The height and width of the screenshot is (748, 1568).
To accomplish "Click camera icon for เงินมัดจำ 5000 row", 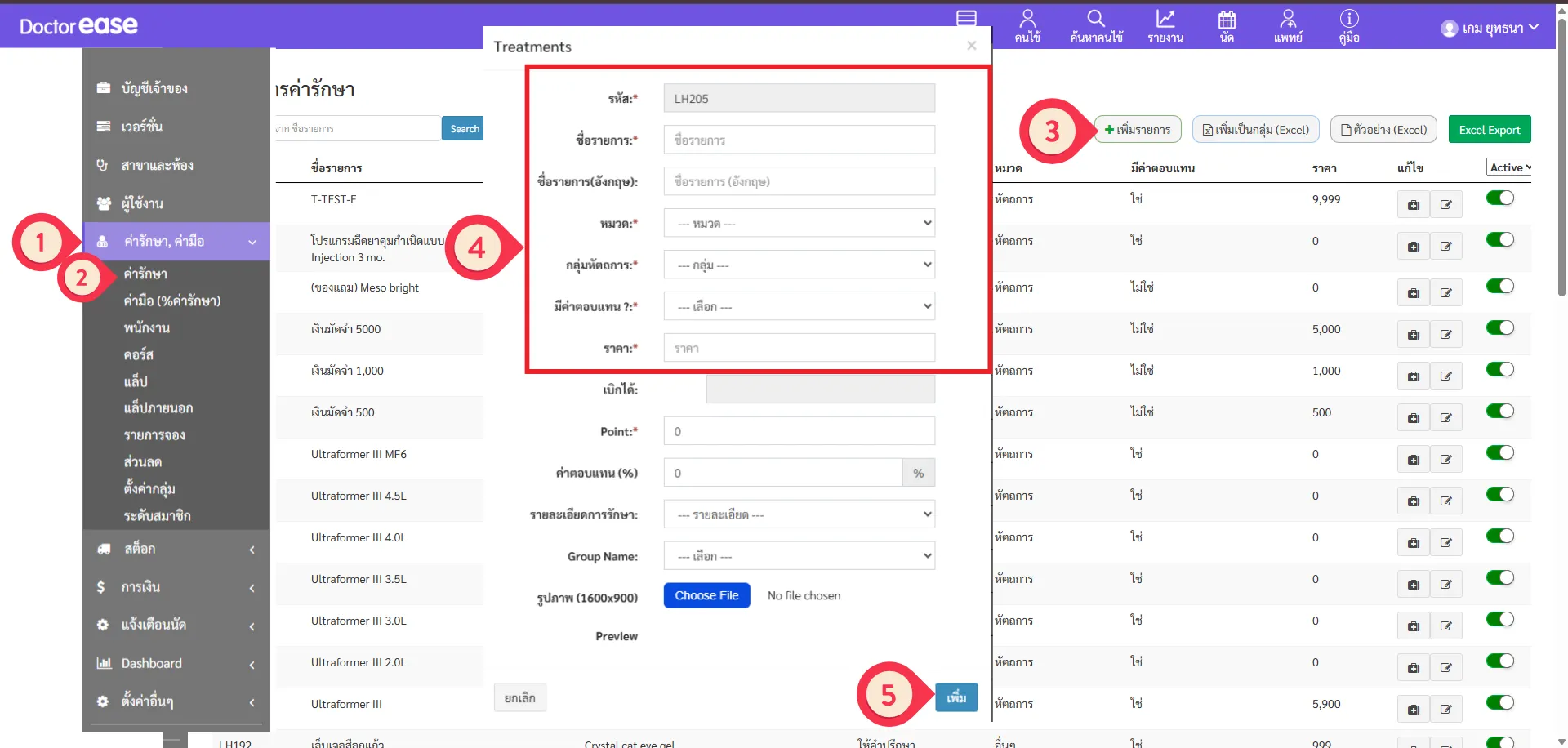I will [1413, 335].
